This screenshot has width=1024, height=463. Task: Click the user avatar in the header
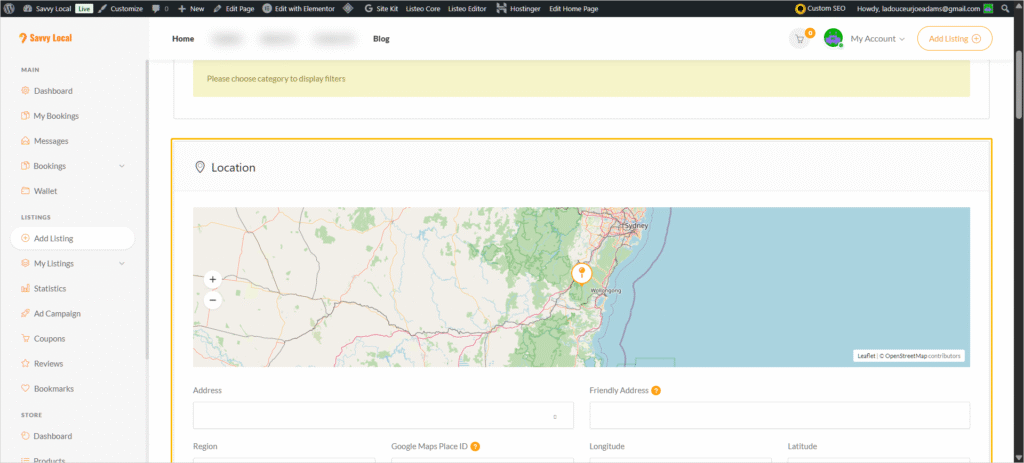(x=833, y=39)
